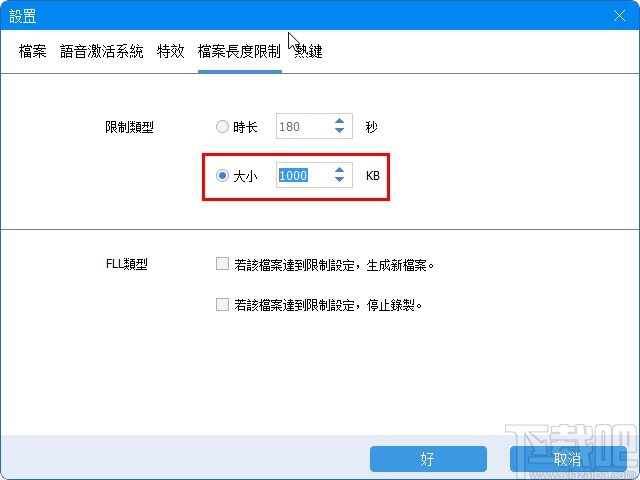Go to the 熱鍵 tab
640x480 pixels.
(309, 51)
